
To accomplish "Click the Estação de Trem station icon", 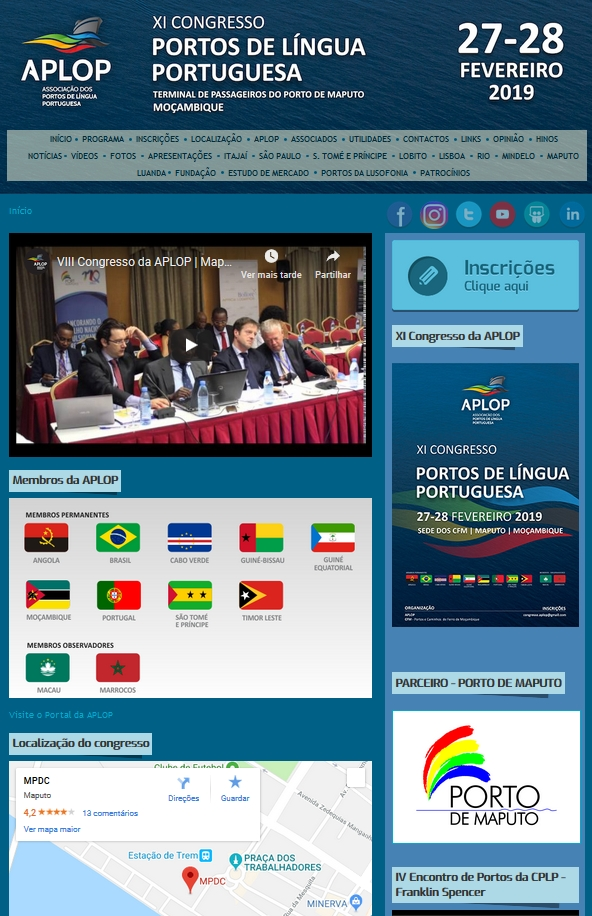I will pos(206,855).
